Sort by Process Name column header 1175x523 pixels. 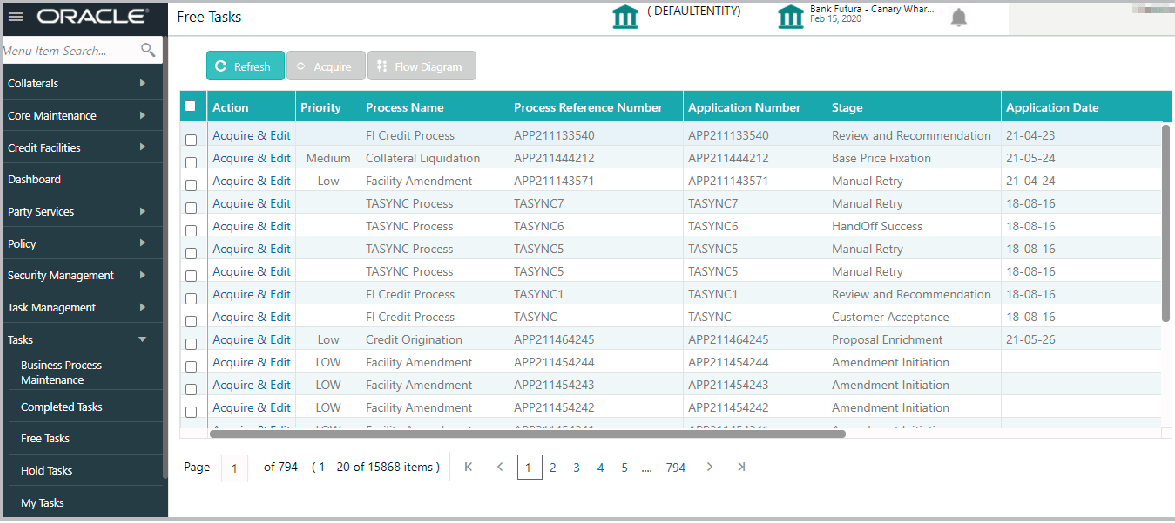point(405,107)
